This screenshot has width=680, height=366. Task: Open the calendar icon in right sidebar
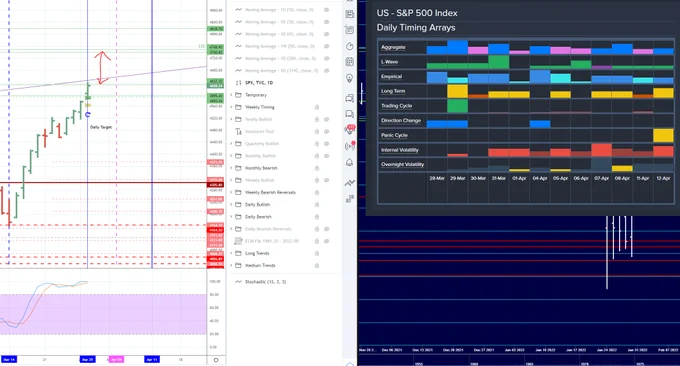click(x=350, y=62)
